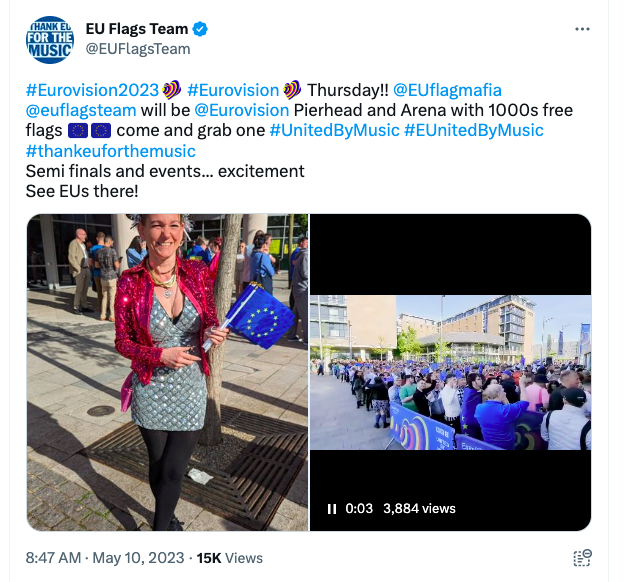The image size is (624, 582).
Task: Open the #EUnitedByMusic hashtag
Action: [474, 131]
